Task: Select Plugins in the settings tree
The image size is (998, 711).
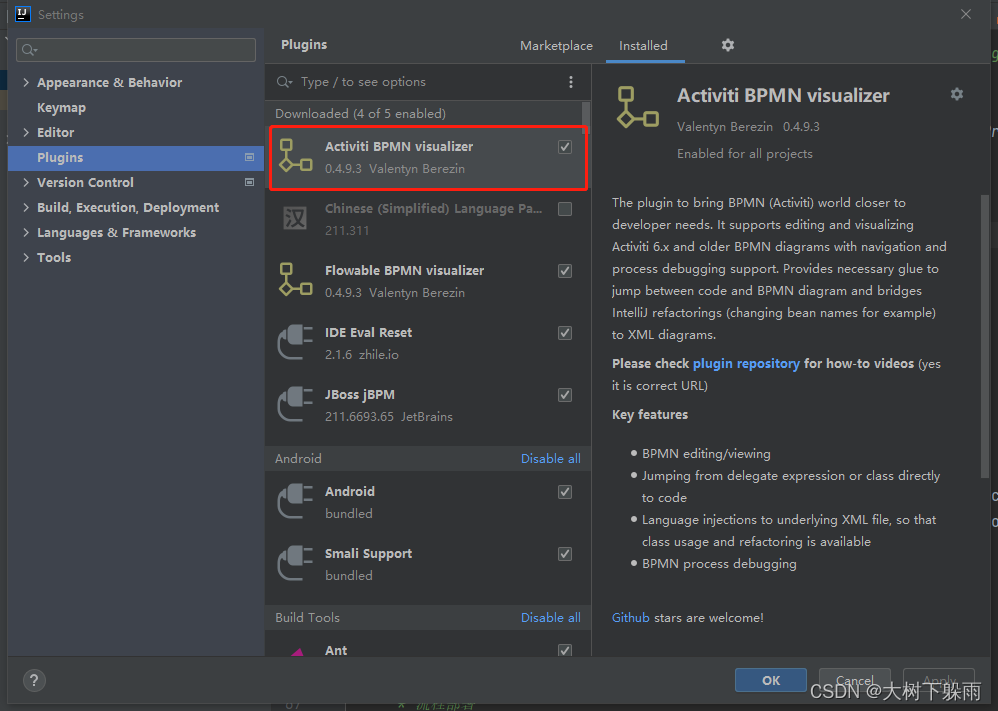Action: pyautogui.click(x=136, y=157)
